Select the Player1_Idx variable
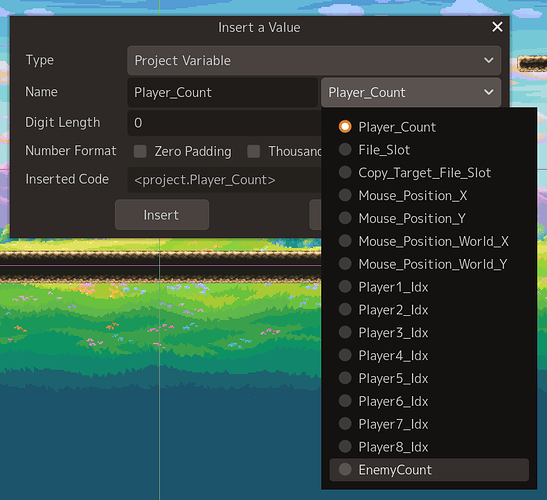Image resolution: width=547 pixels, height=500 pixels. (x=429, y=287)
